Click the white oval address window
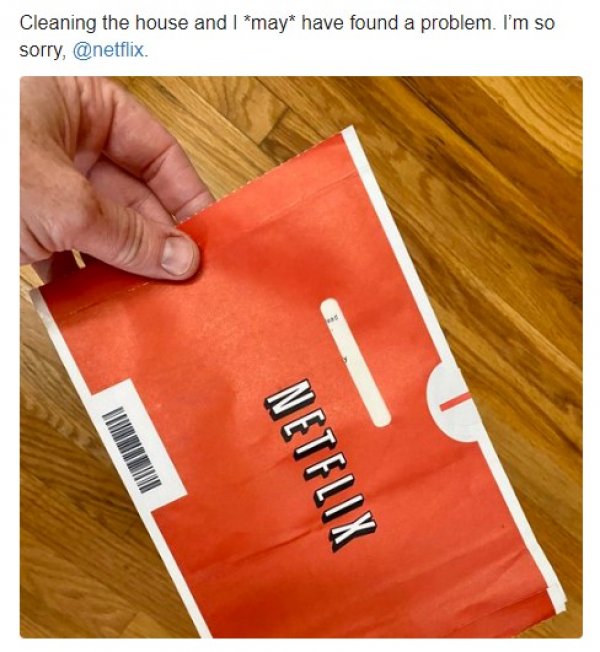 (x=356, y=362)
